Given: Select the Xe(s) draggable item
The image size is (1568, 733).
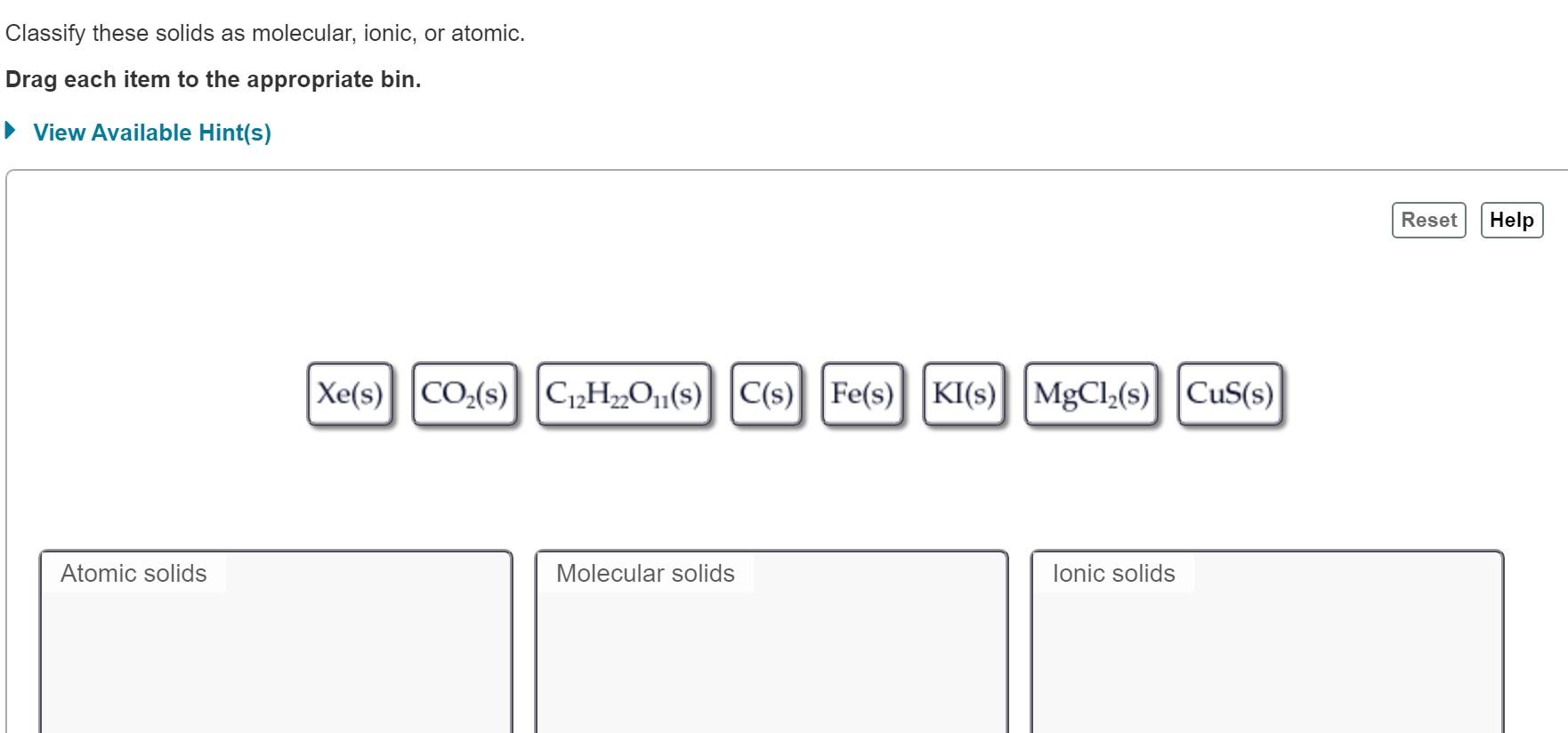Looking at the screenshot, I should (350, 392).
